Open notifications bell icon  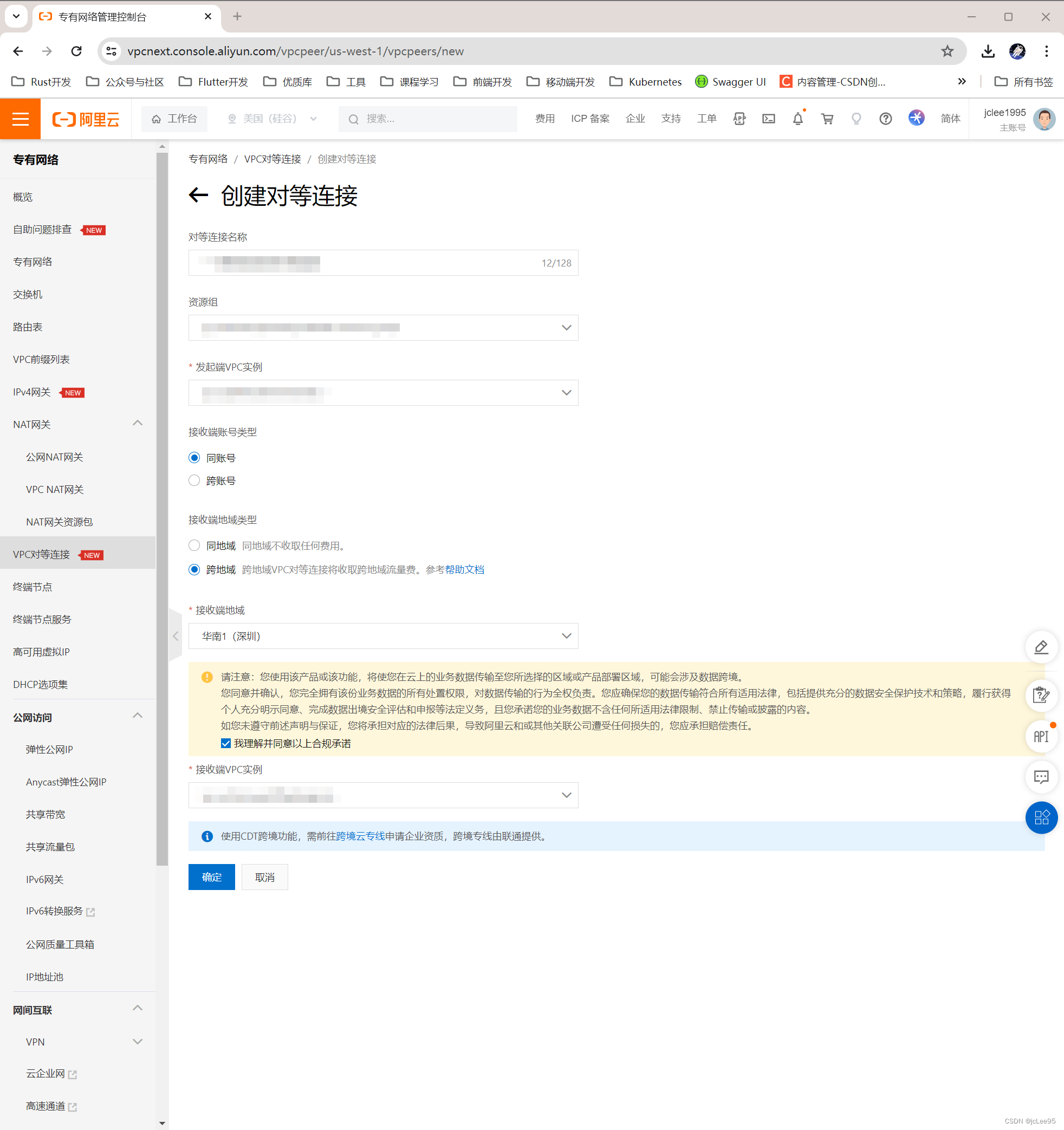coord(798,119)
